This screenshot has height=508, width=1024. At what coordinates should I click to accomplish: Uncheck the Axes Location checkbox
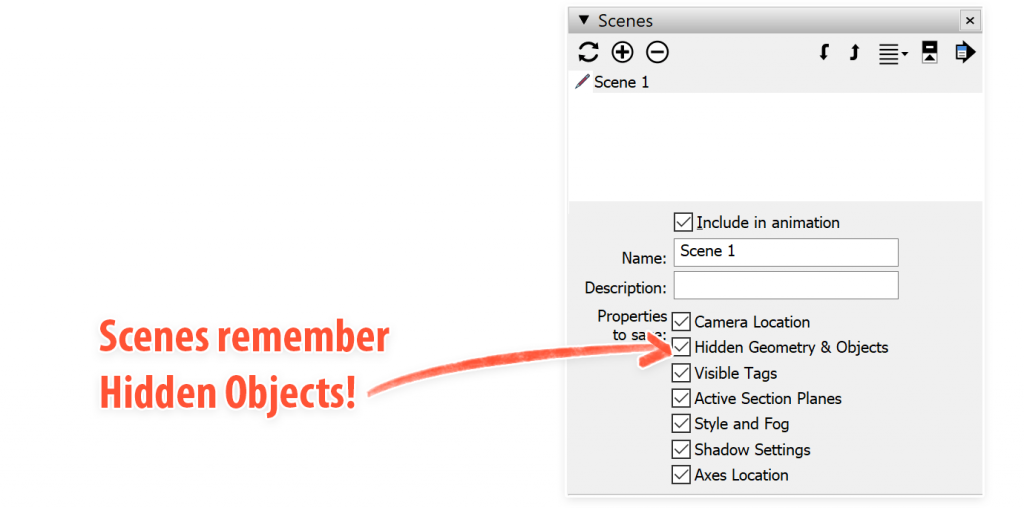(x=682, y=475)
